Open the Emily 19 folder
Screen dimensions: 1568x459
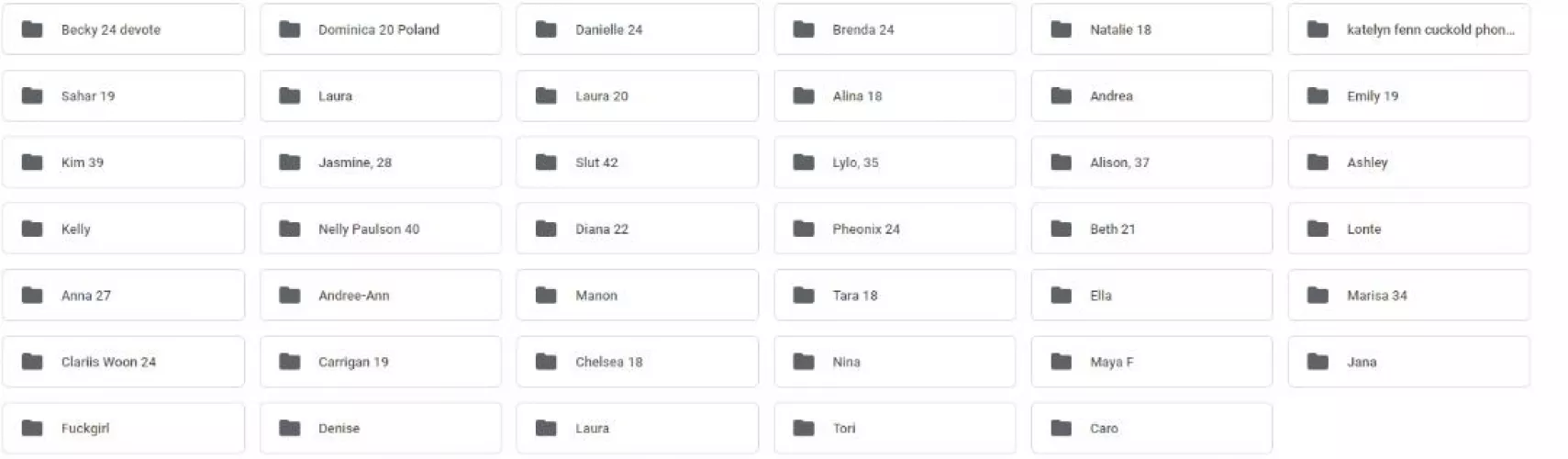click(x=1408, y=95)
